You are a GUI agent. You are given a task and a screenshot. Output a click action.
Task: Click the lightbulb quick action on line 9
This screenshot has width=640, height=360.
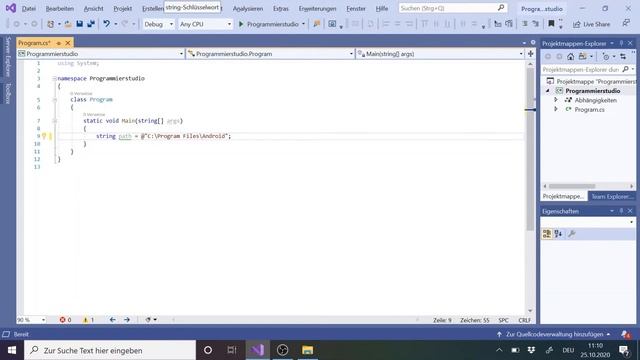44,136
